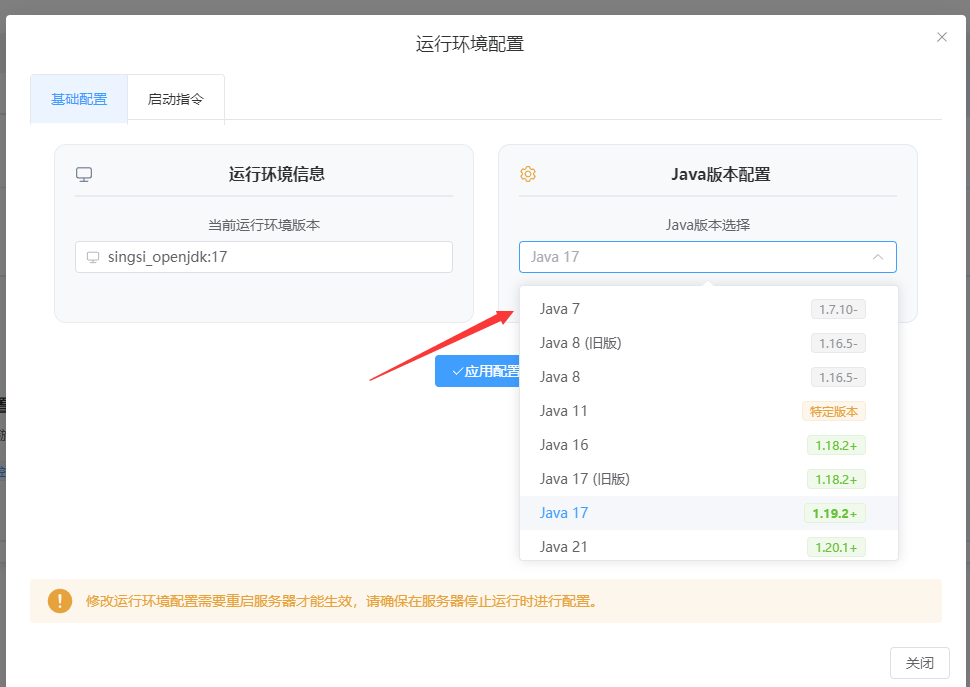Click the monitor icon beside 运行环境信息
970x687 pixels.
84,174
